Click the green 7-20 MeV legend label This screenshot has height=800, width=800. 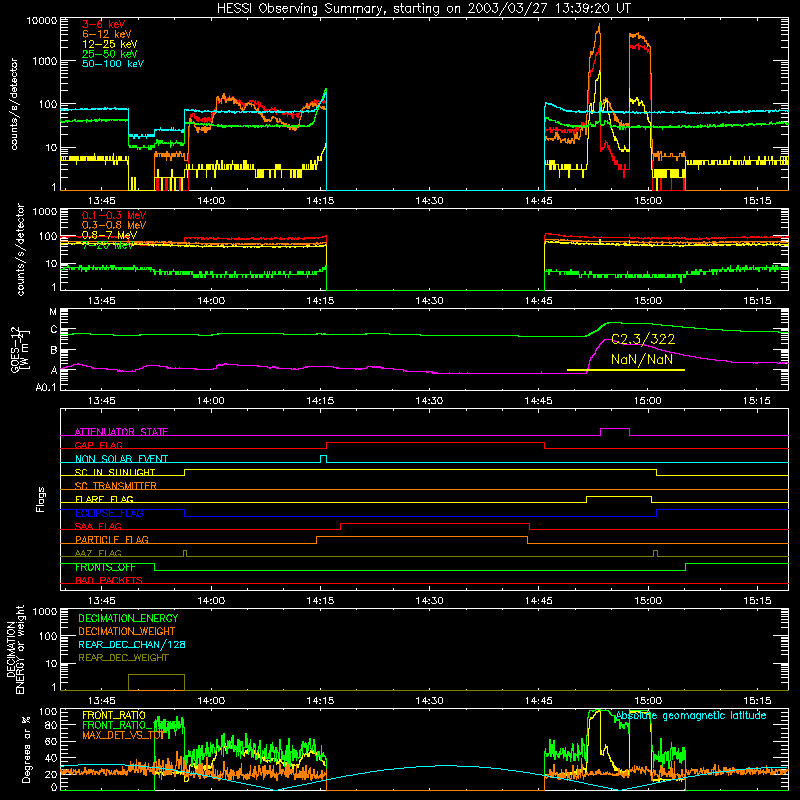[x=108, y=245]
